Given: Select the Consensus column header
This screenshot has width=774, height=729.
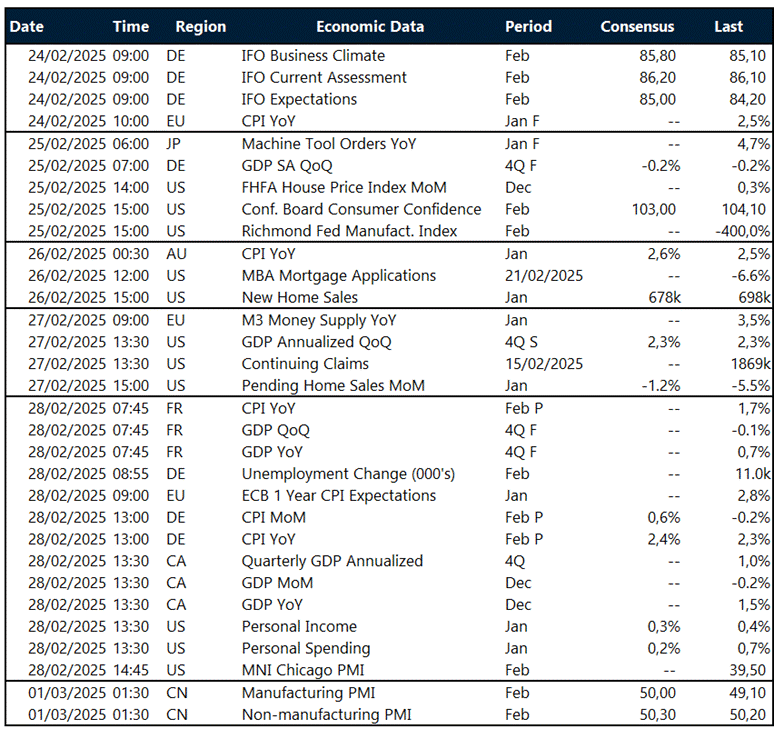Looking at the screenshot, I should pos(637,27).
